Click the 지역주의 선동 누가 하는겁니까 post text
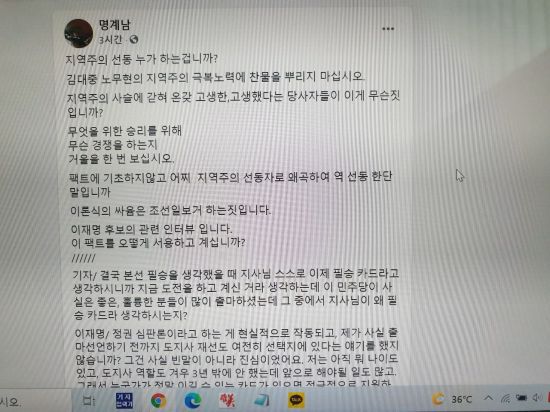Viewport: 550px width, 412px height. pos(142,59)
